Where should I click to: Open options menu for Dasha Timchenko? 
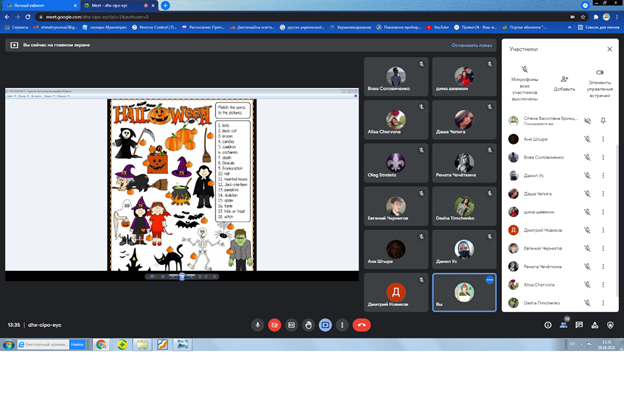point(603,303)
